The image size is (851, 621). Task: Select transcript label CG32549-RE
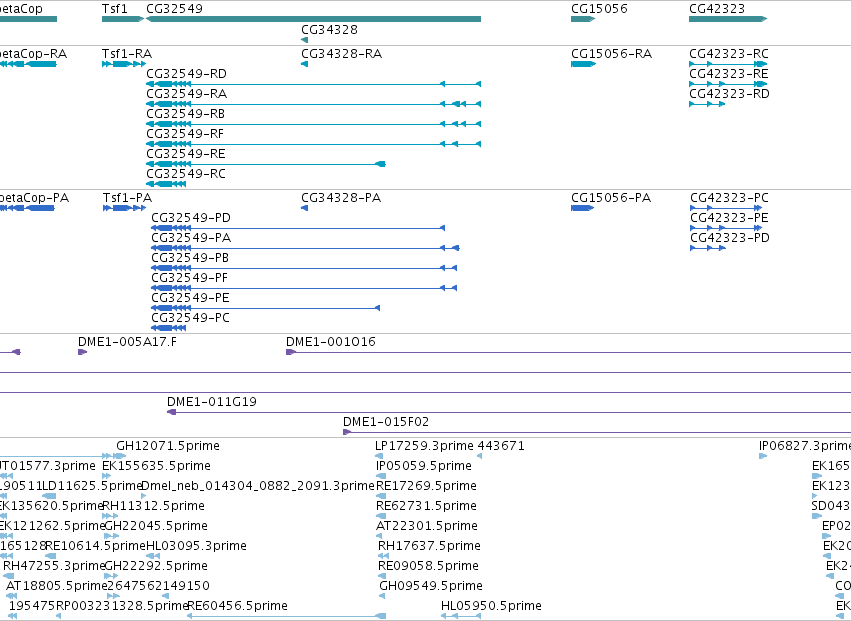186,154
